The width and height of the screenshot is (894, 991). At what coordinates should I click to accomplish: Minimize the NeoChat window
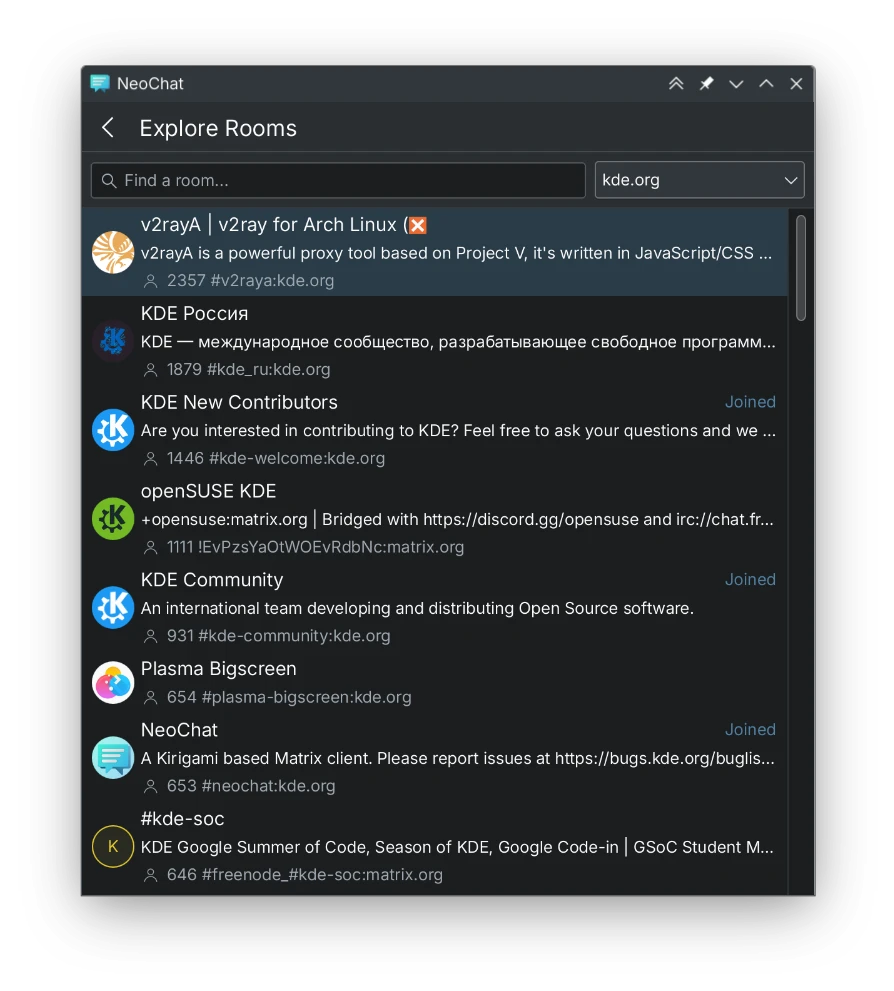[736, 83]
